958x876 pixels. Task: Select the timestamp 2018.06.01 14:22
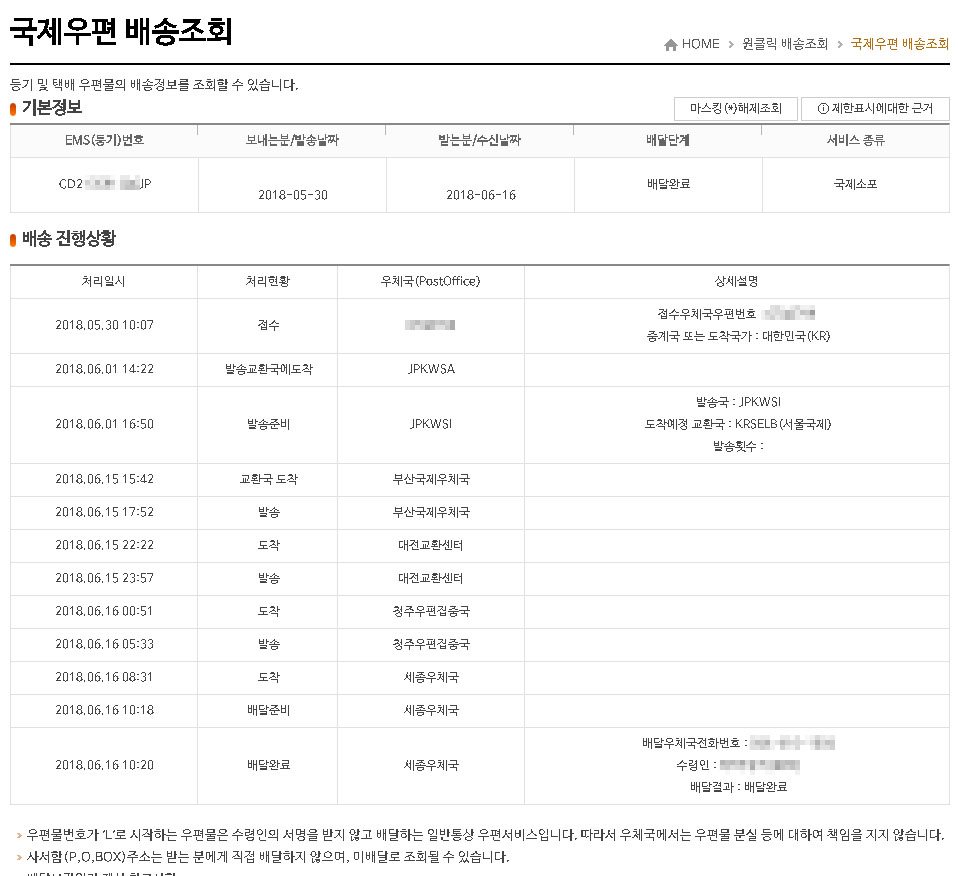tap(104, 370)
